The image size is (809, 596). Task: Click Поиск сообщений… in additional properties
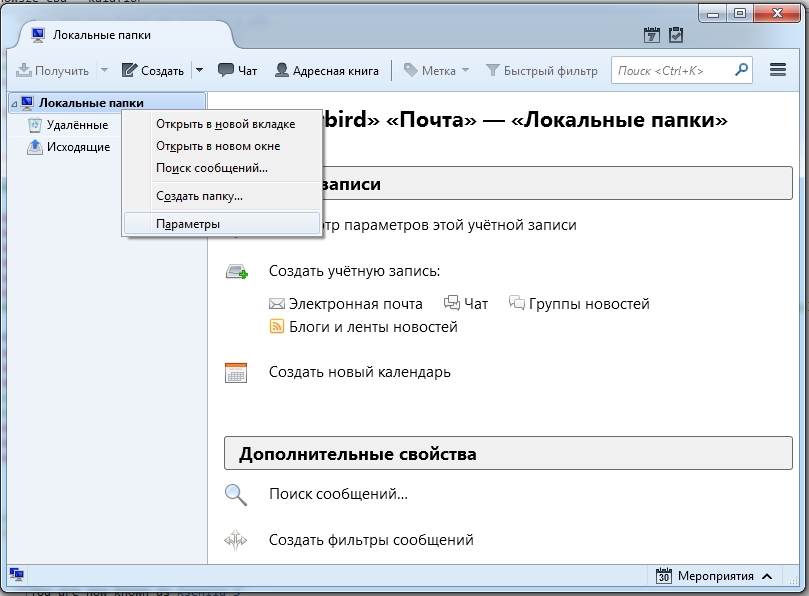pyautogui.click(x=338, y=494)
